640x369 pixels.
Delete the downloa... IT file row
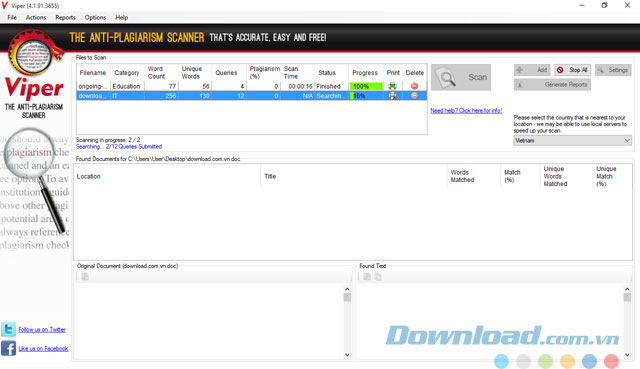click(x=414, y=96)
